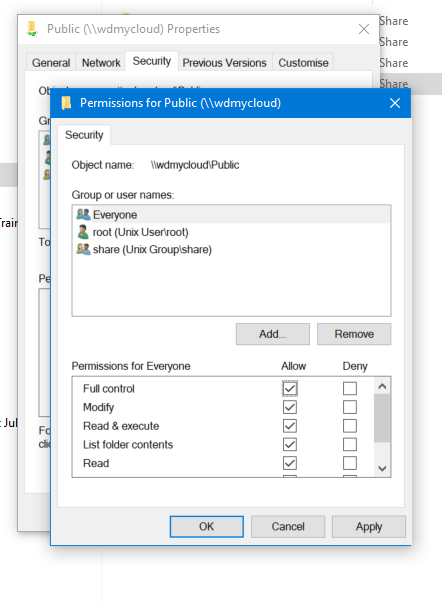Toggle Allow checkbox for List folder contents
The height and width of the screenshot is (604, 442).
[290, 445]
